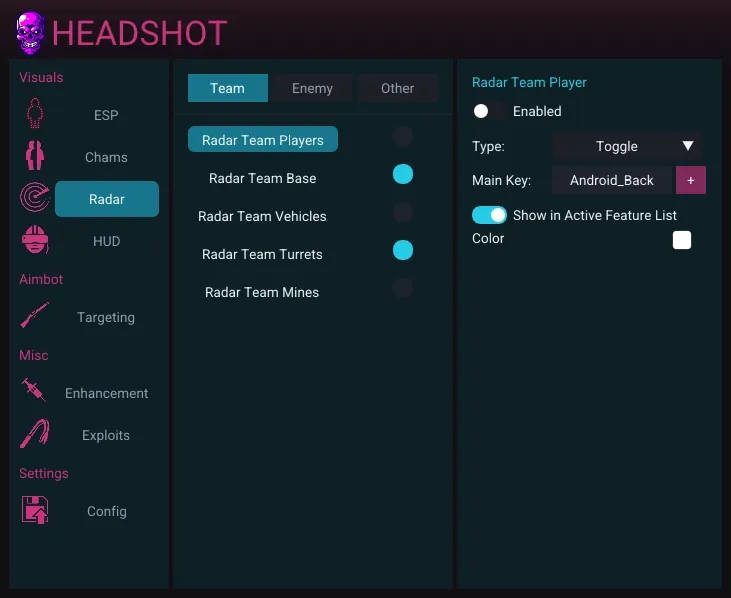
Task: Open the white Color swatch
Action: (682, 240)
